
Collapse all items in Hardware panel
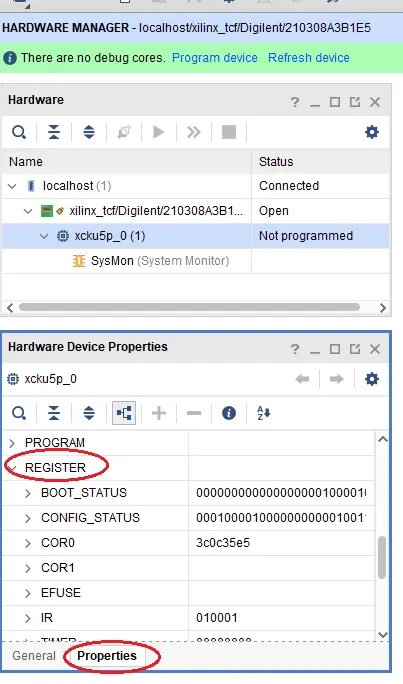click(x=54, y=132)
